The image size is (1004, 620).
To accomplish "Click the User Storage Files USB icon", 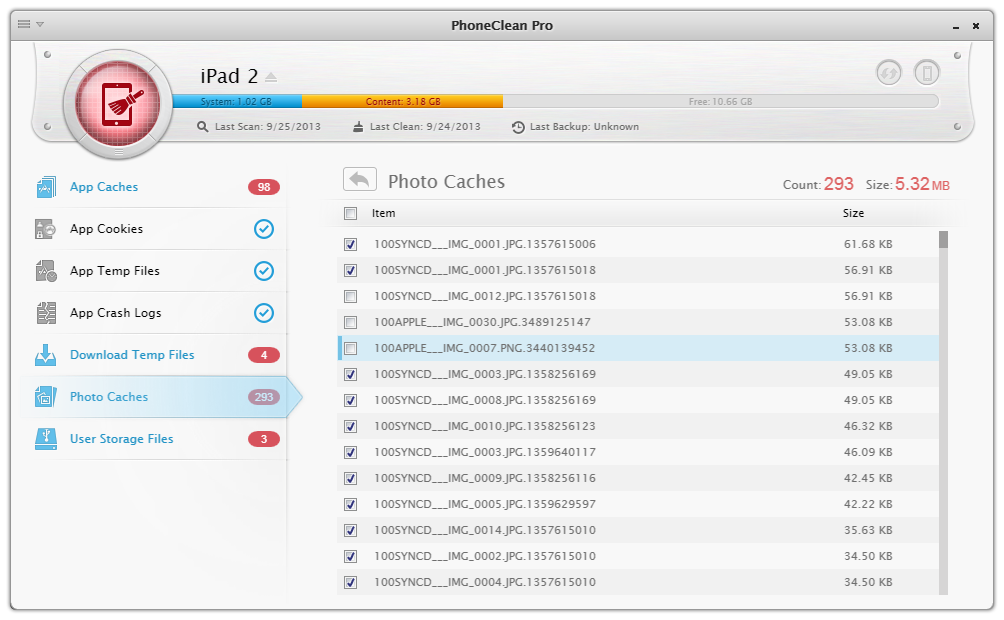I will 46,439.
